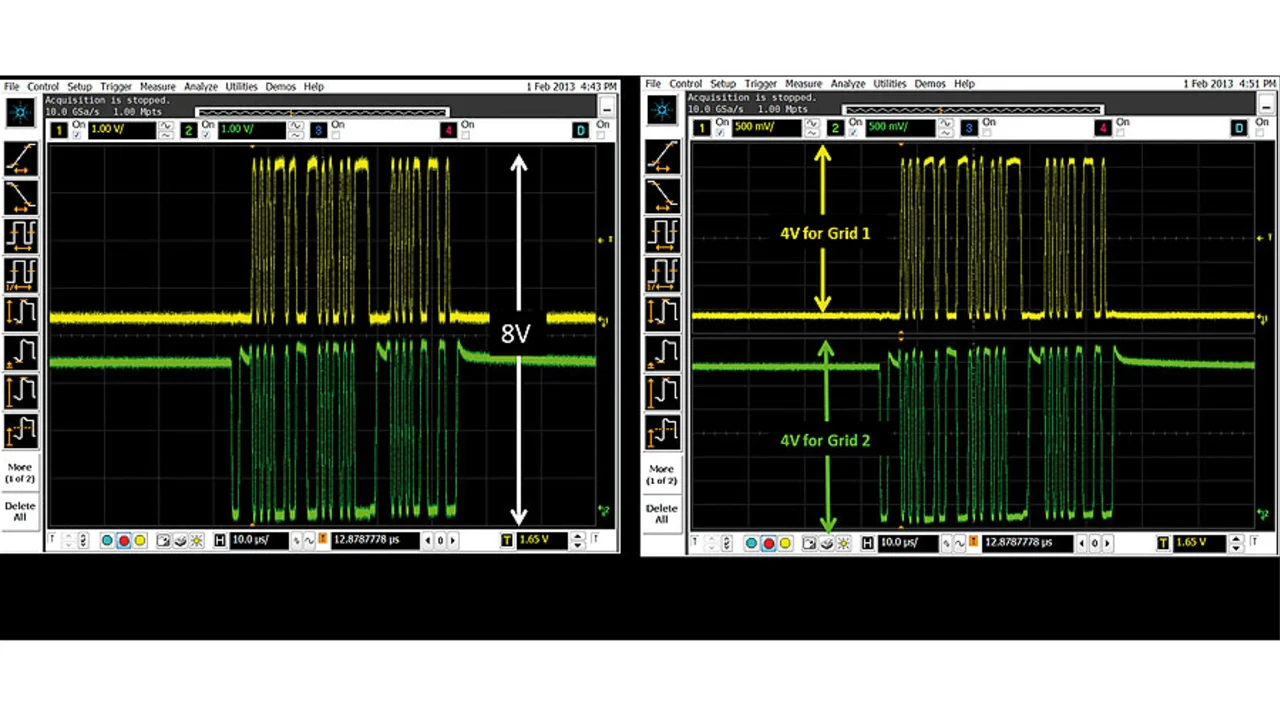Open the Measure menu in left window

coord(157,87)
